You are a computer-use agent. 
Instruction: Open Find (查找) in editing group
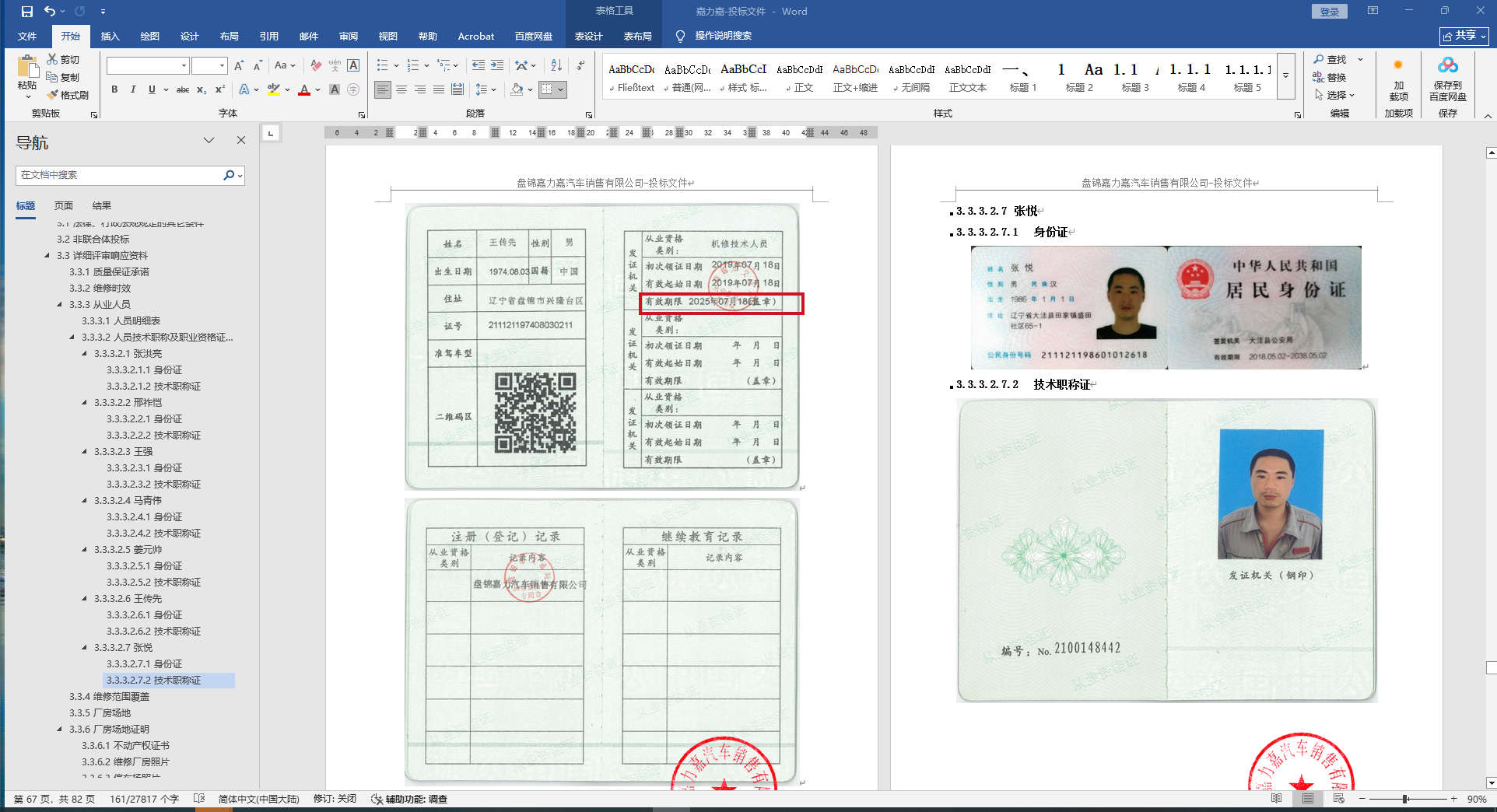1330,59
